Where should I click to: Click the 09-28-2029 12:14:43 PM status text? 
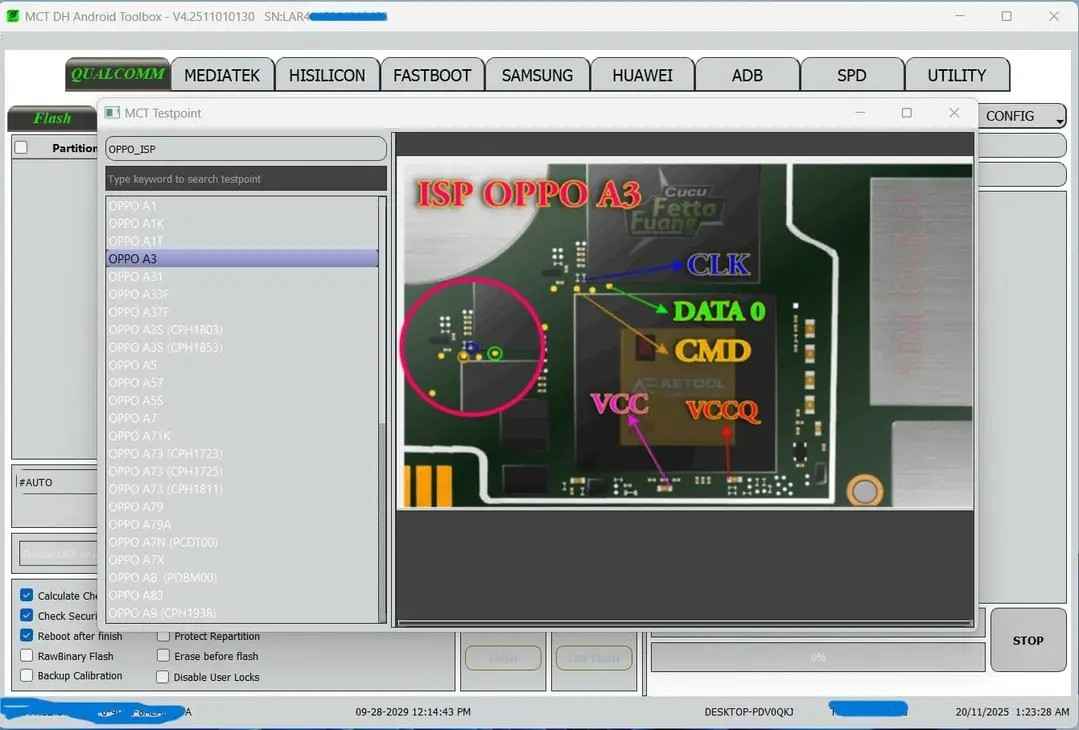pyautogui.click(x=413, y=711)
